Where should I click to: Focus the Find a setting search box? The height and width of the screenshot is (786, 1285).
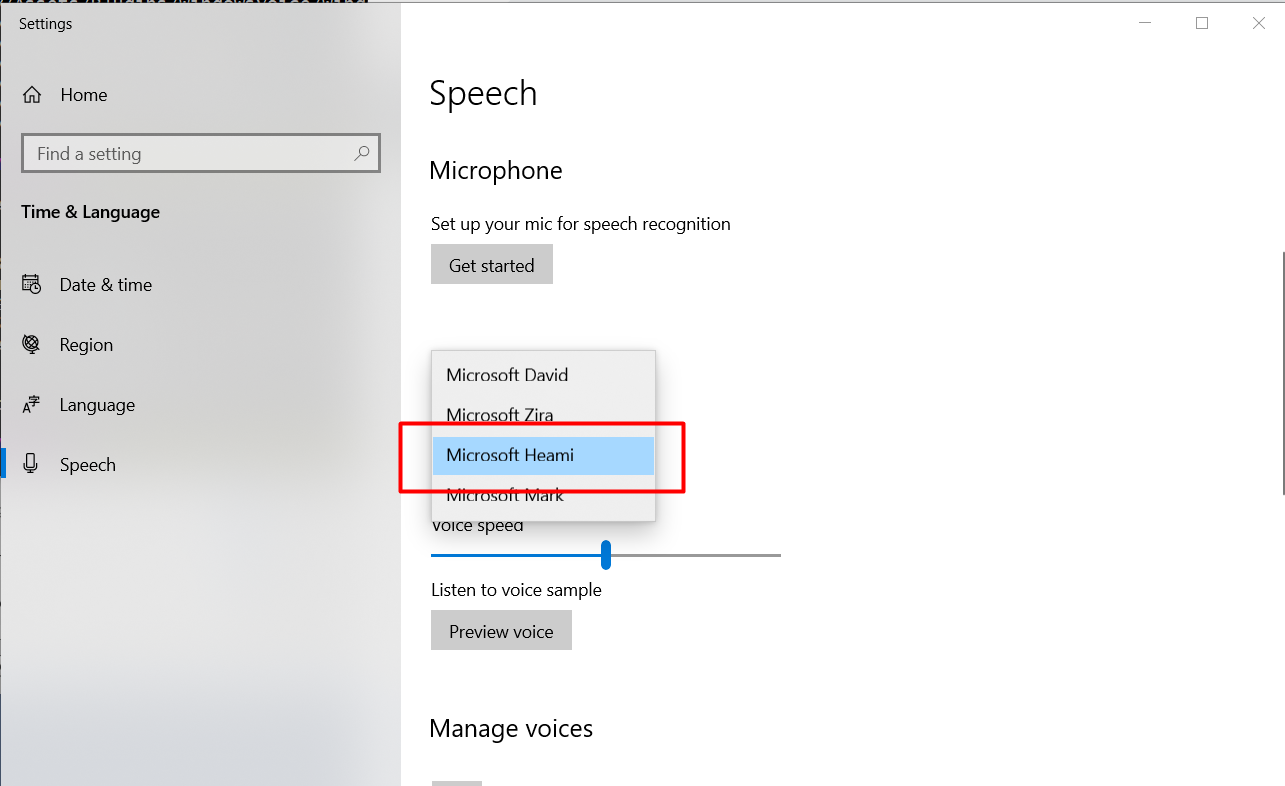[x=201, y=153]
